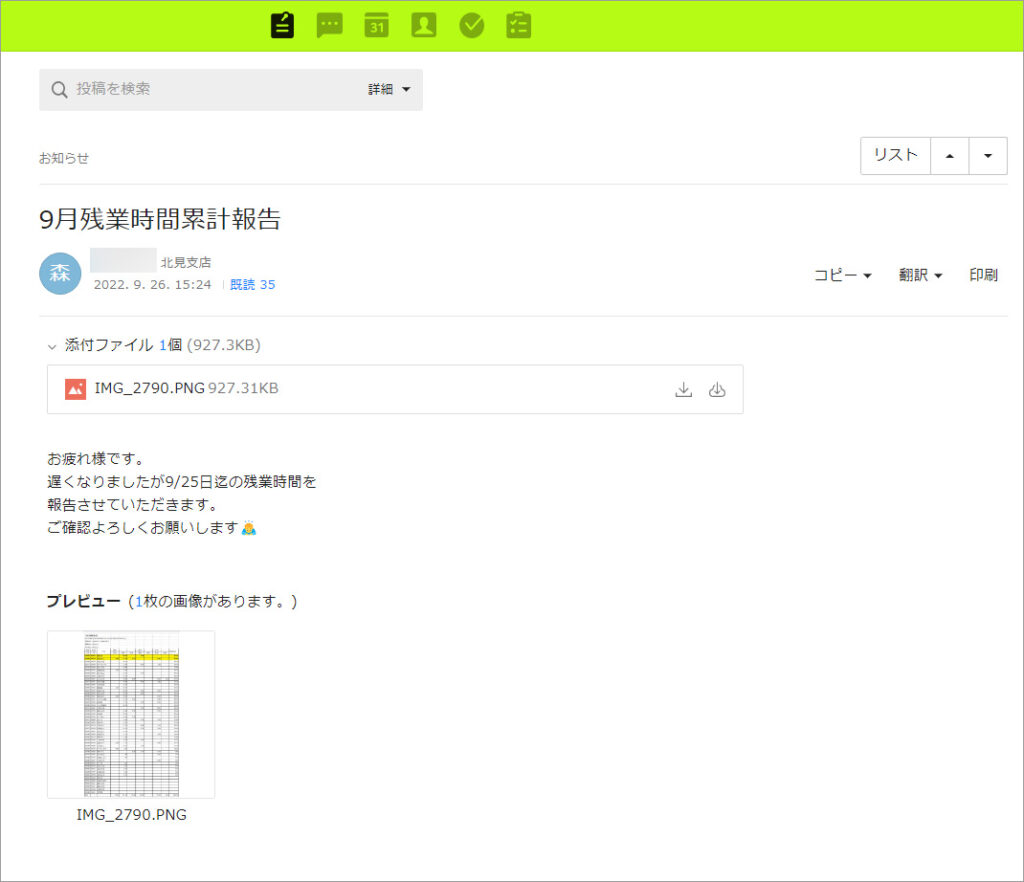Open the clipboard checklist survey icon
The width and height of the screenshot is (1024, 882).
coord(518,25)
